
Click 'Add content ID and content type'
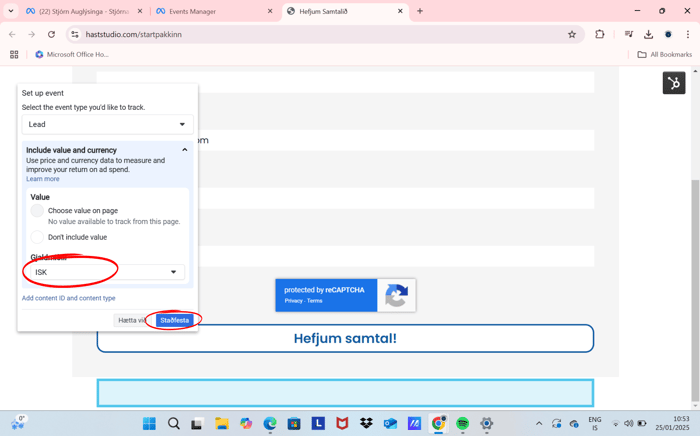click(68, 298)
